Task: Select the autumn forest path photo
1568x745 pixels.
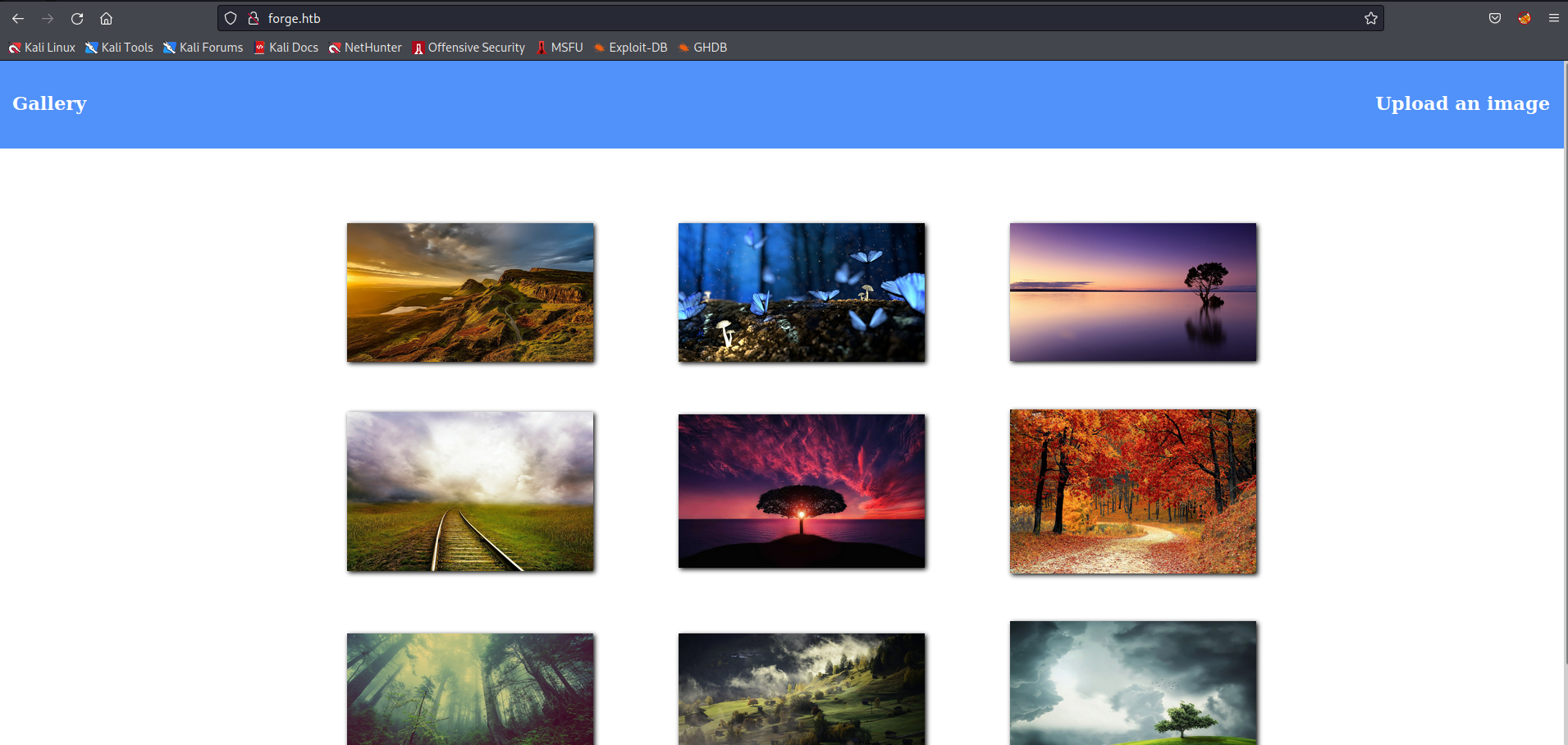Action: (1132, 491)
